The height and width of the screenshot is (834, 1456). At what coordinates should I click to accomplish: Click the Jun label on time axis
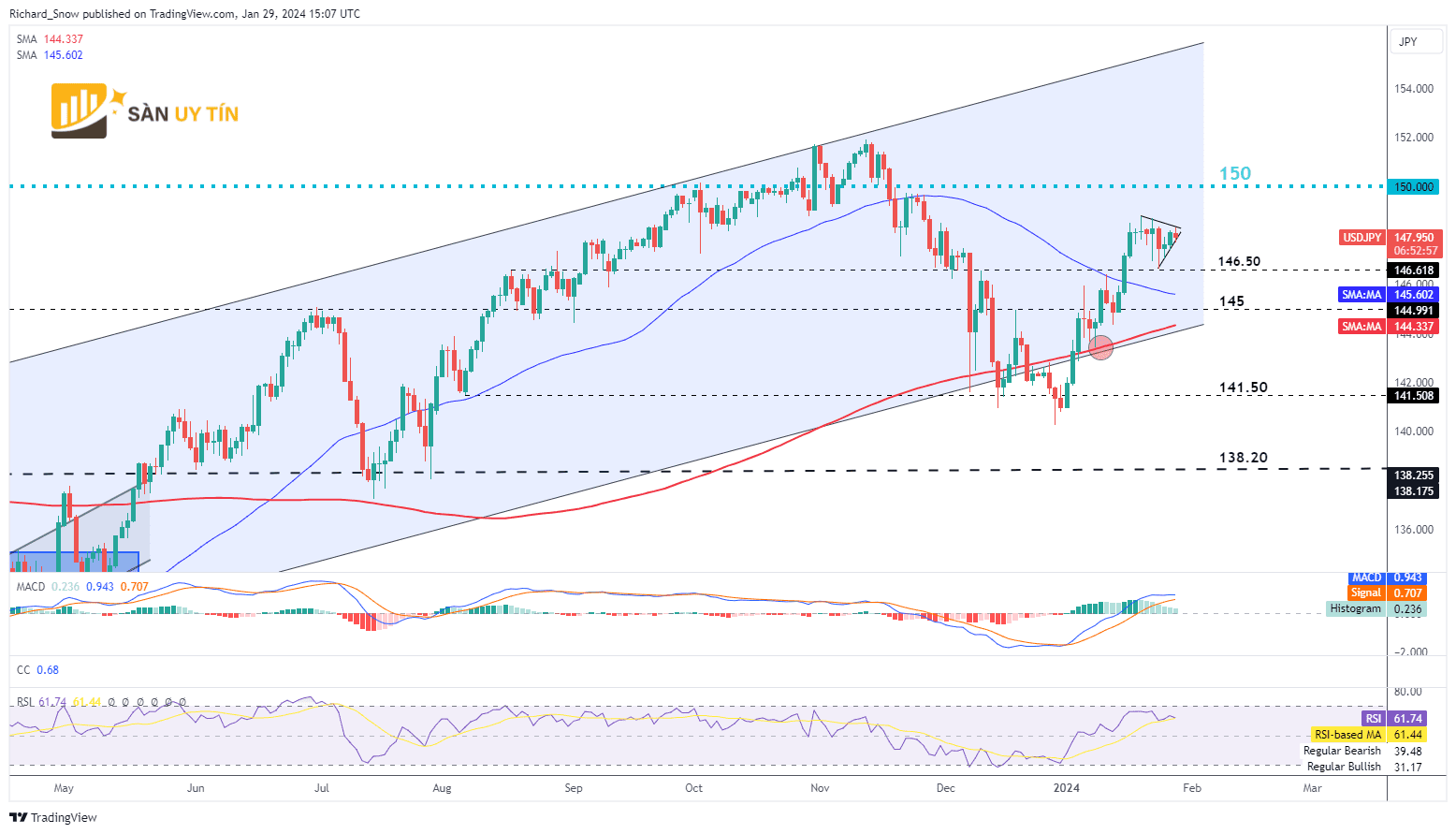pyautogui.click(x=196, y=788)
